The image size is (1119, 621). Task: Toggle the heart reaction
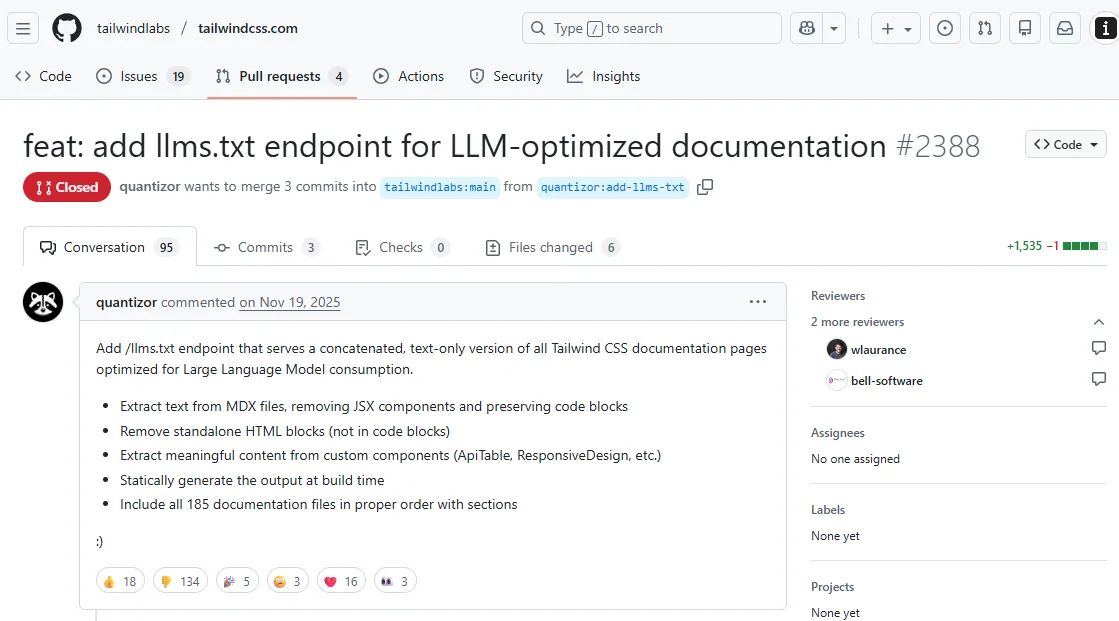(341, 581)
